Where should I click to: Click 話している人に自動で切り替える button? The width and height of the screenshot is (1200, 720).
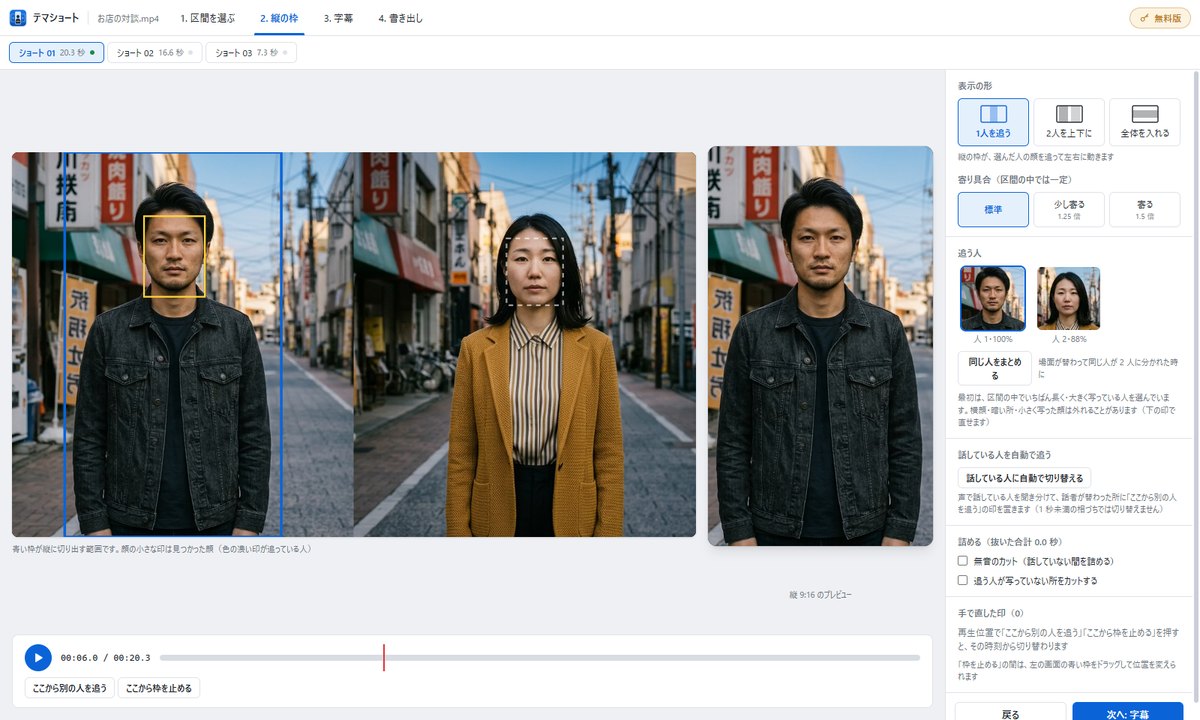pyautogui.click(x=1025, y=478)
